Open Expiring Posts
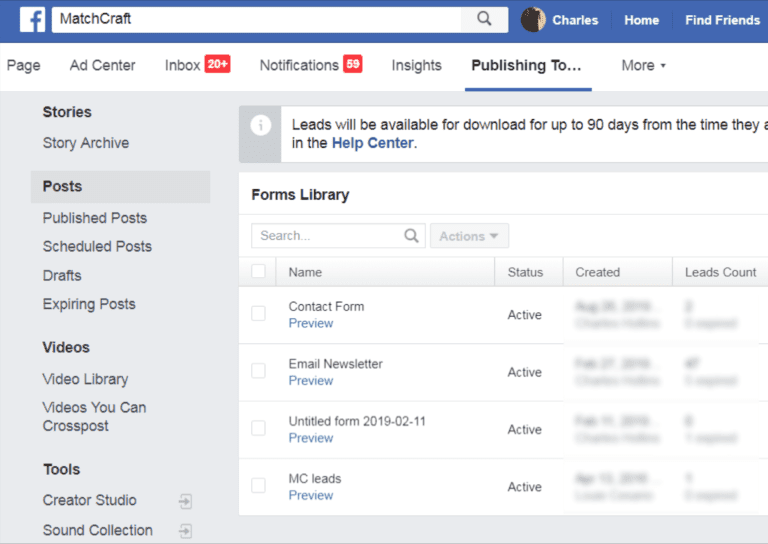Viewport: 768px width, 544px height. tap(89, 304)
